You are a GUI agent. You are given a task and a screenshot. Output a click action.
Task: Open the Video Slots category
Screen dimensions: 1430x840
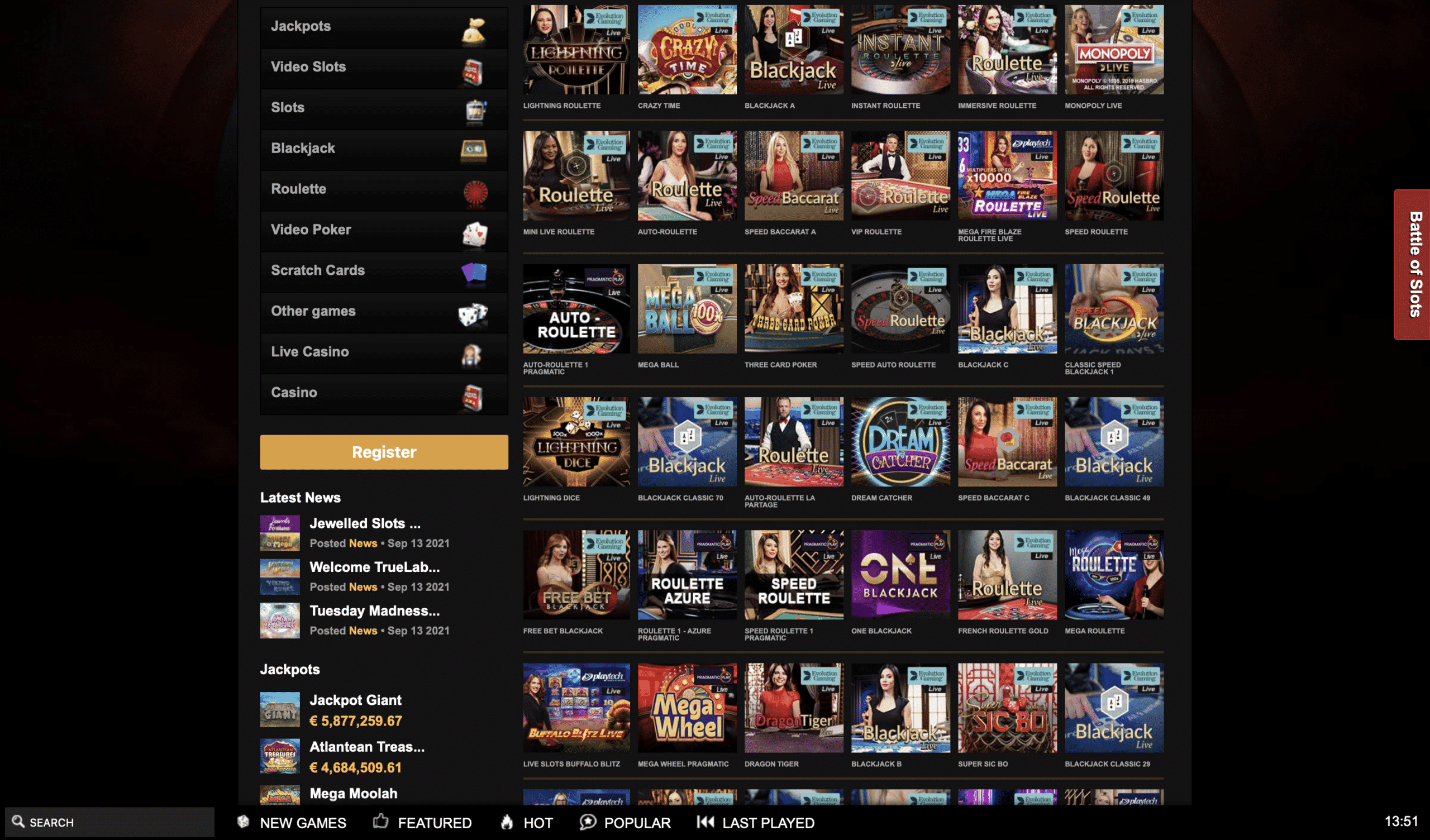point(384,68)
